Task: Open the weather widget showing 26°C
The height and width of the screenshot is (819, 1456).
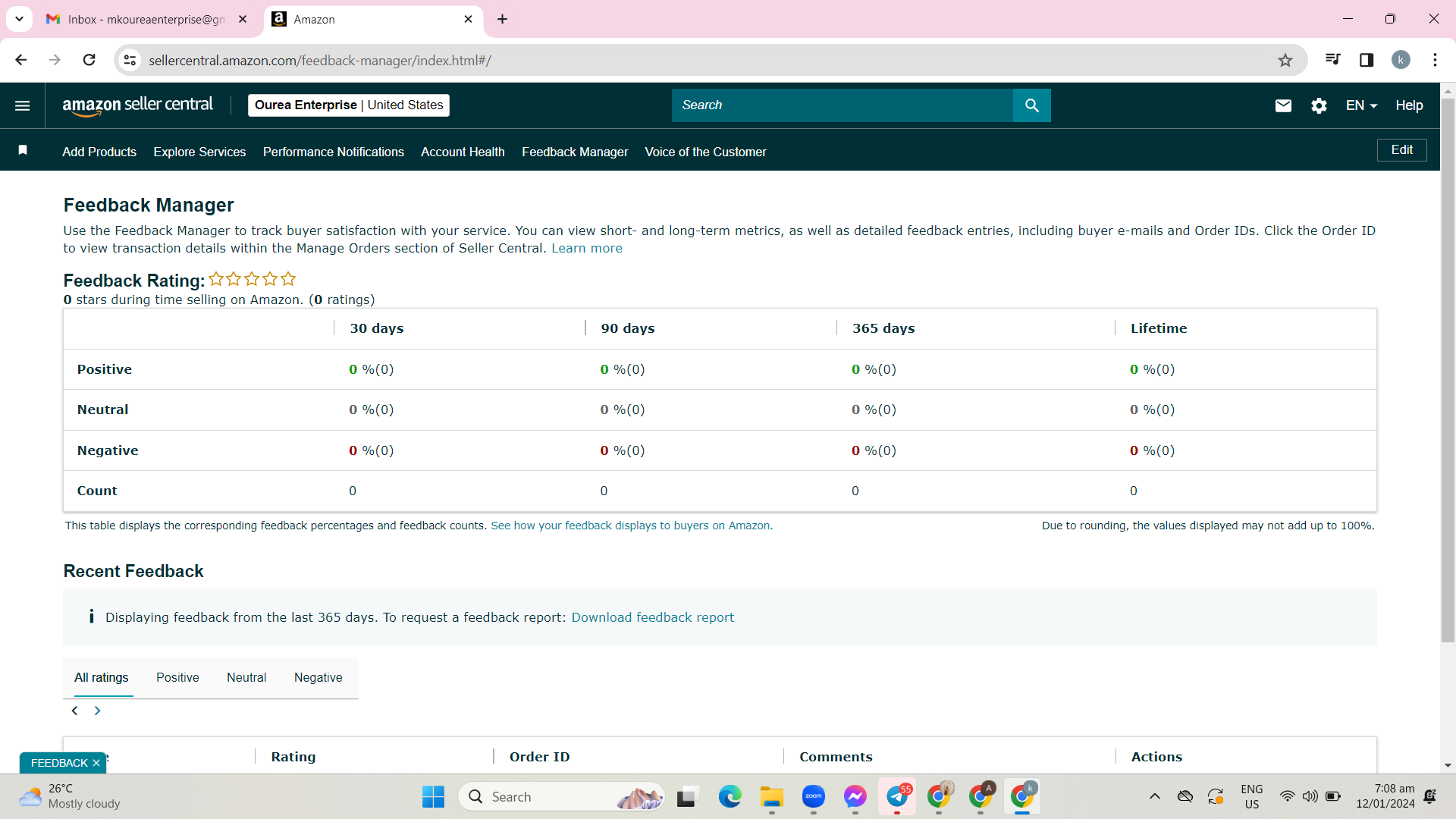Action: [x=70, y=797]
